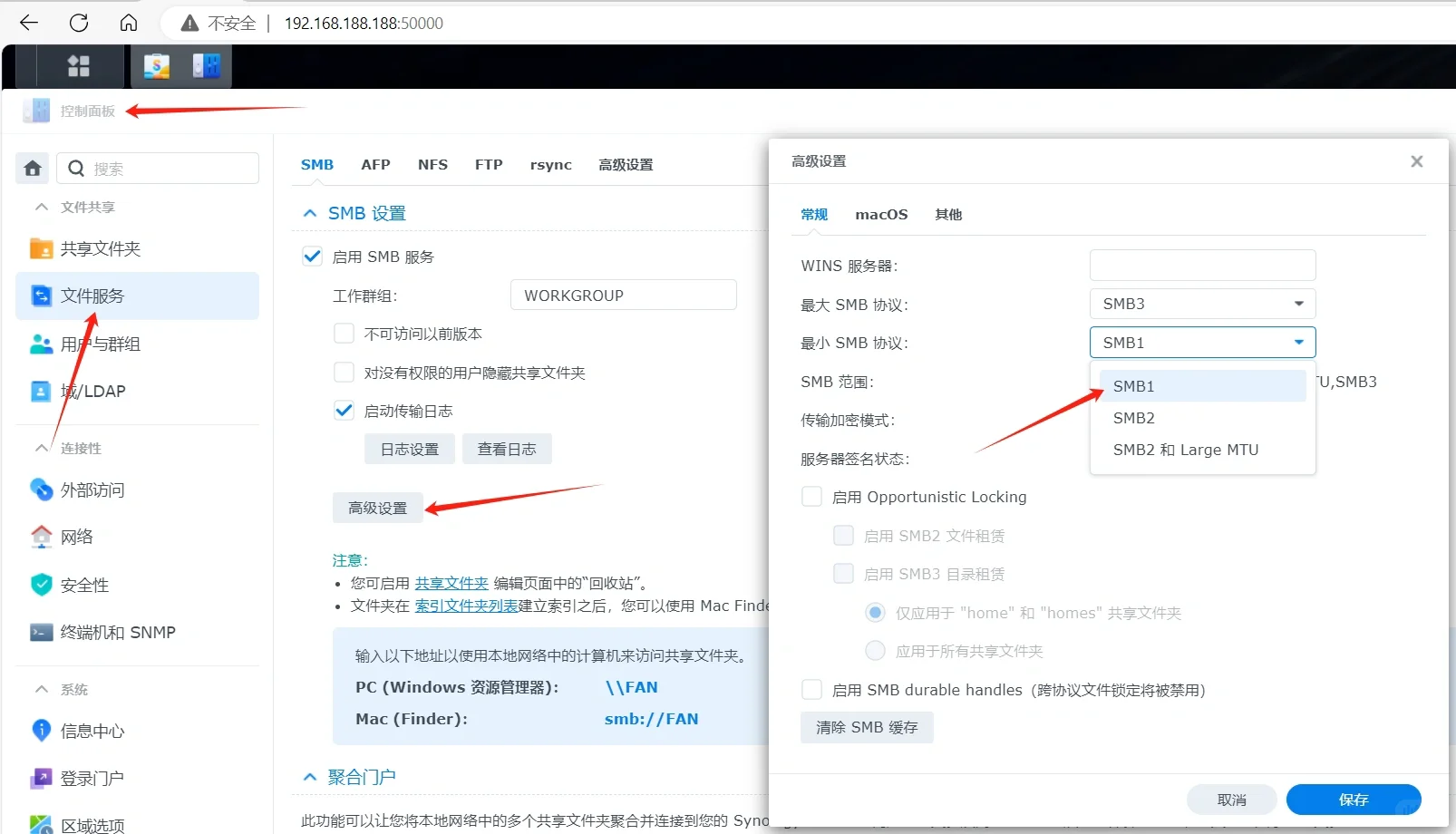Image resolution: width=1456 pixels, height=834 pixels.
Task: Open 终端机和 SNMP settings
Action: (x=121, y=632)
